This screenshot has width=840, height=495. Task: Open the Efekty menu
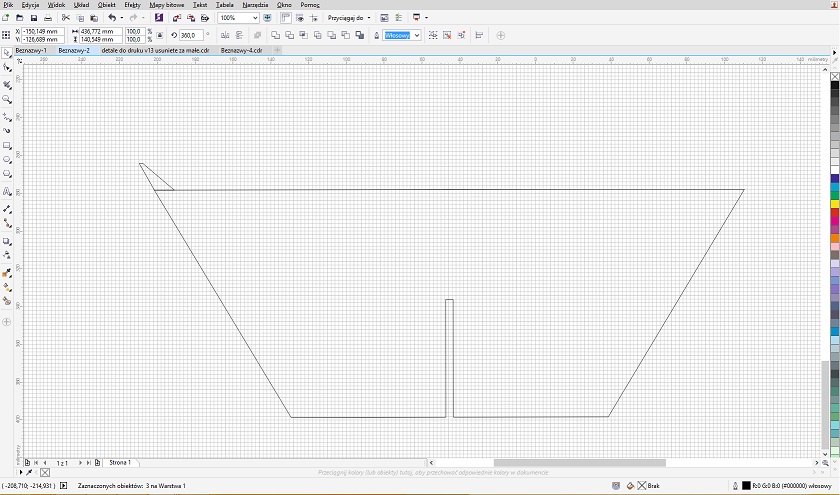(132, 5)
